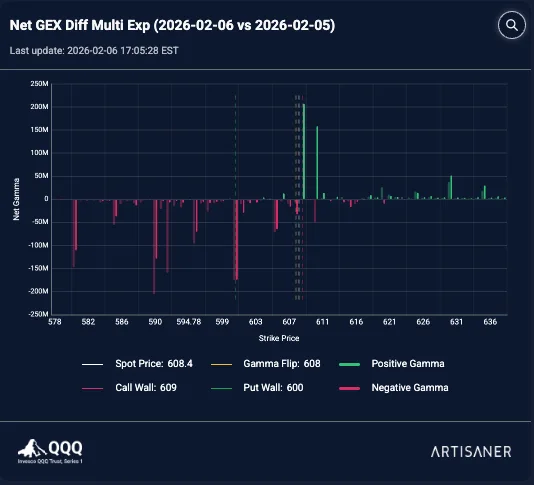Click the deepest red bar near 590
The image size is (534, 485).
pos(154,247)
